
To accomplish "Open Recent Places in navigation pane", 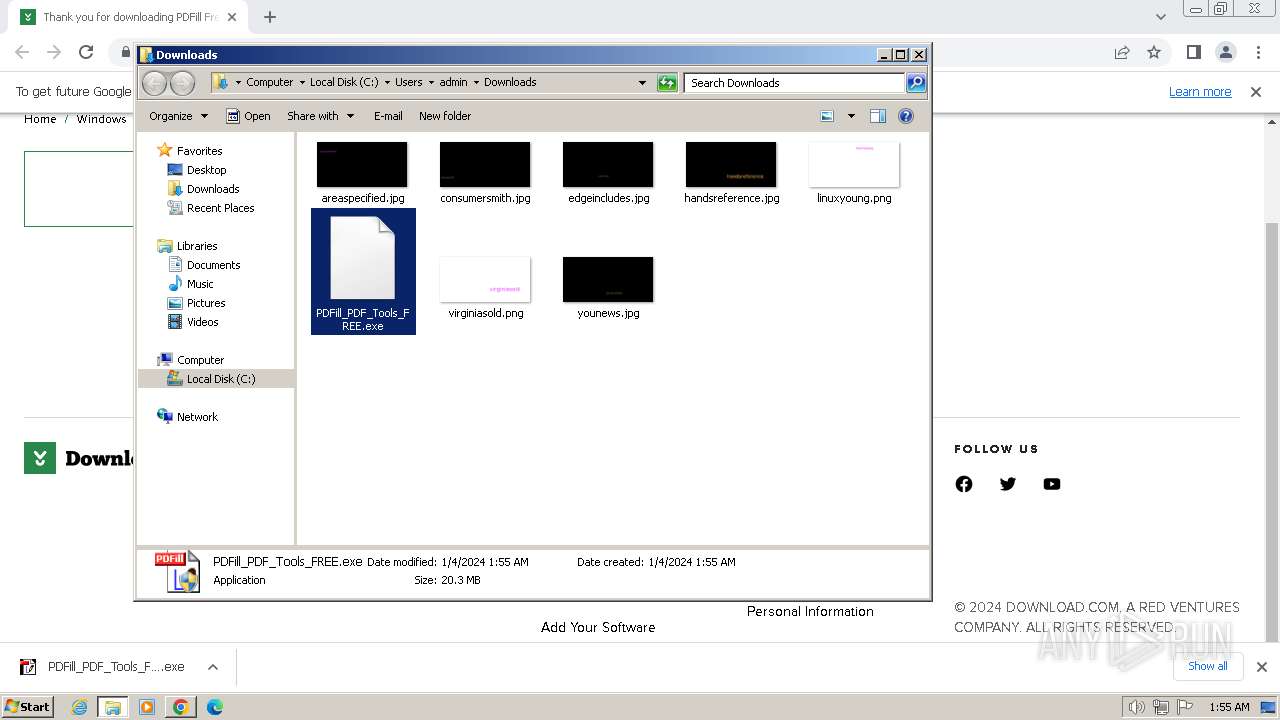I will (220, 208).
